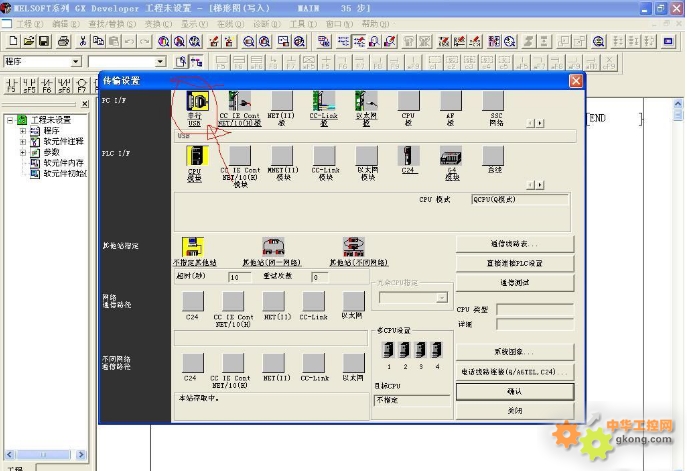Select the SSC network icon in PC I/F

(493, 101)
